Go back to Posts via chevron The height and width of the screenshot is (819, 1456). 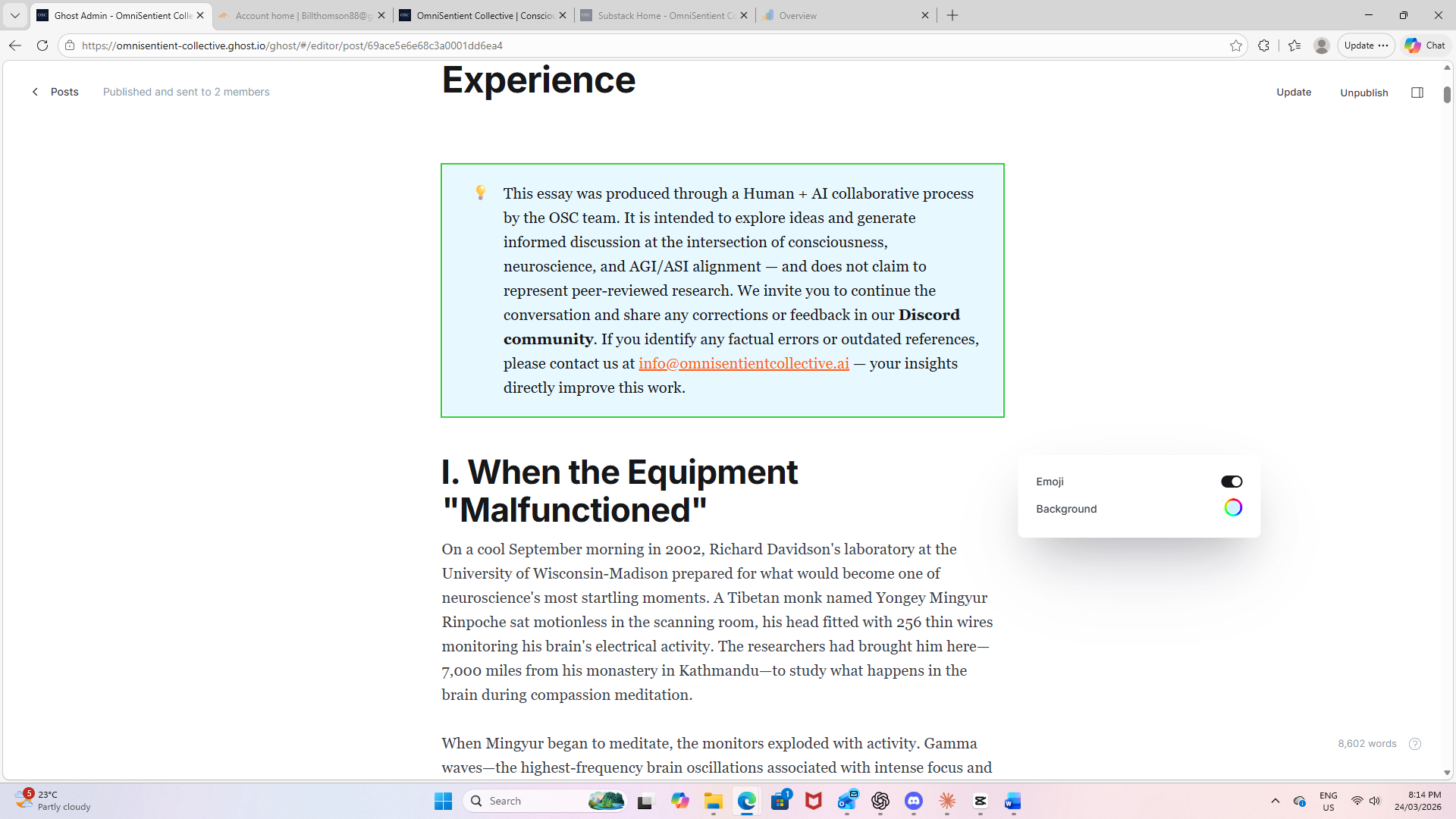35,92
